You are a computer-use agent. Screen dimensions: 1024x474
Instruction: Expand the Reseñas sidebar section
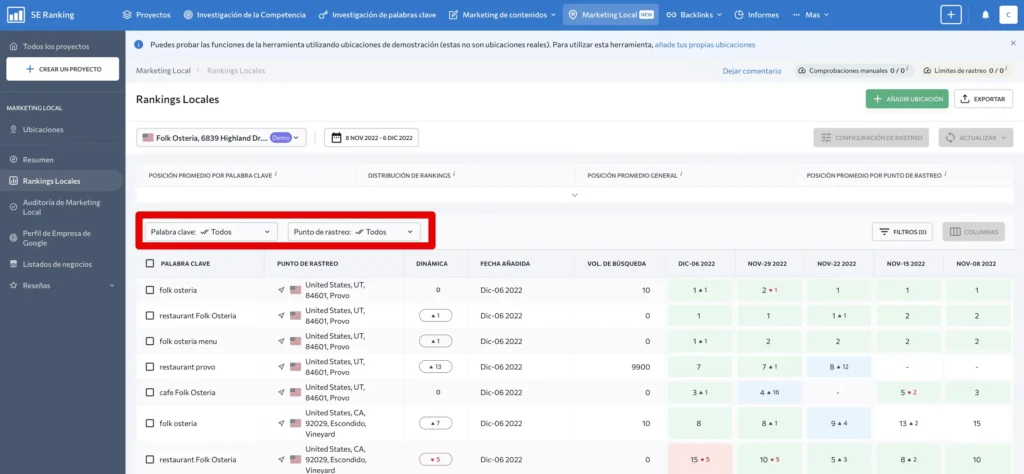click(61, 285)
